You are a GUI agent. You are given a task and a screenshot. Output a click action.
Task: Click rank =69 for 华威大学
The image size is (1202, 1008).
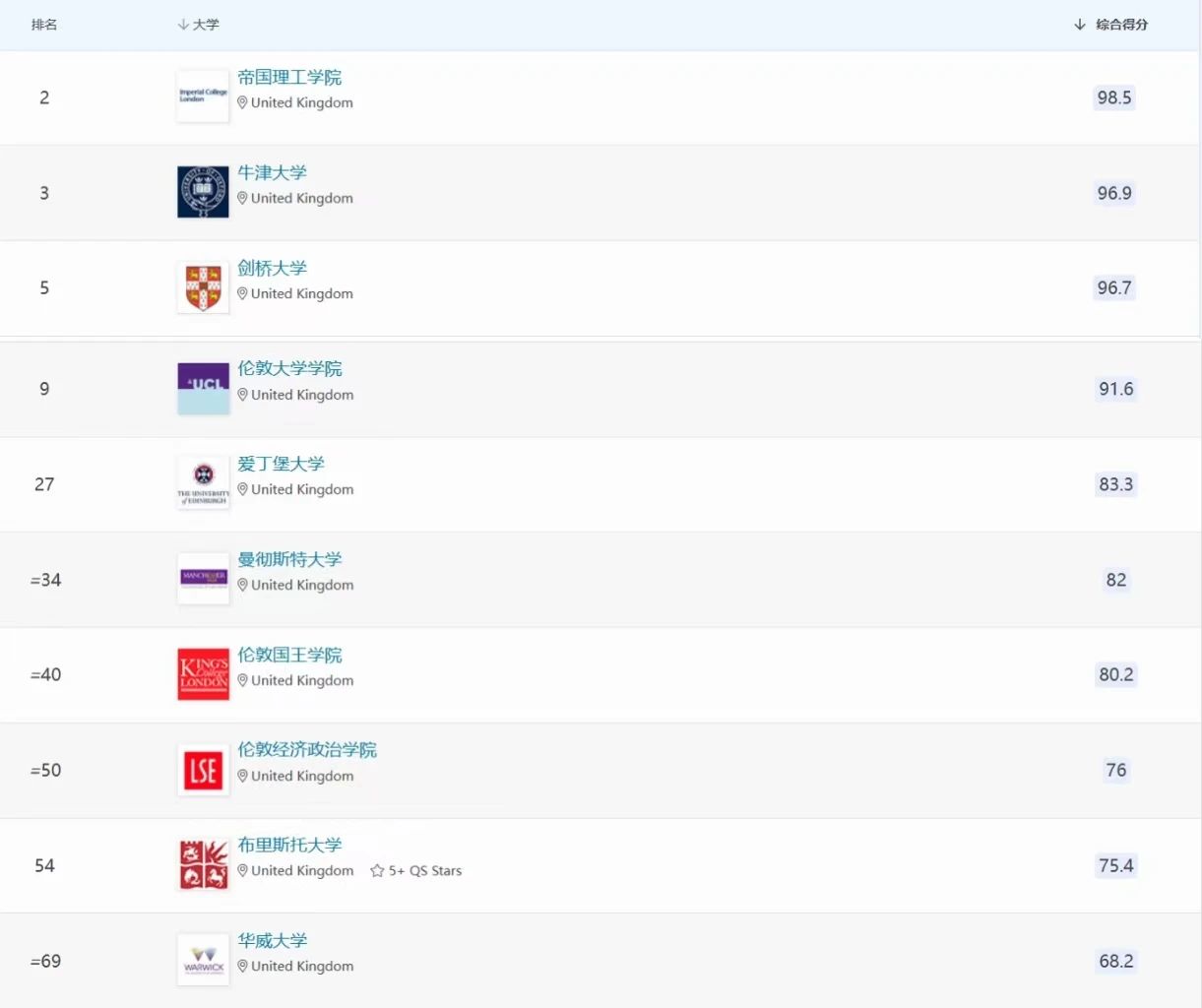tap(45, 961)
